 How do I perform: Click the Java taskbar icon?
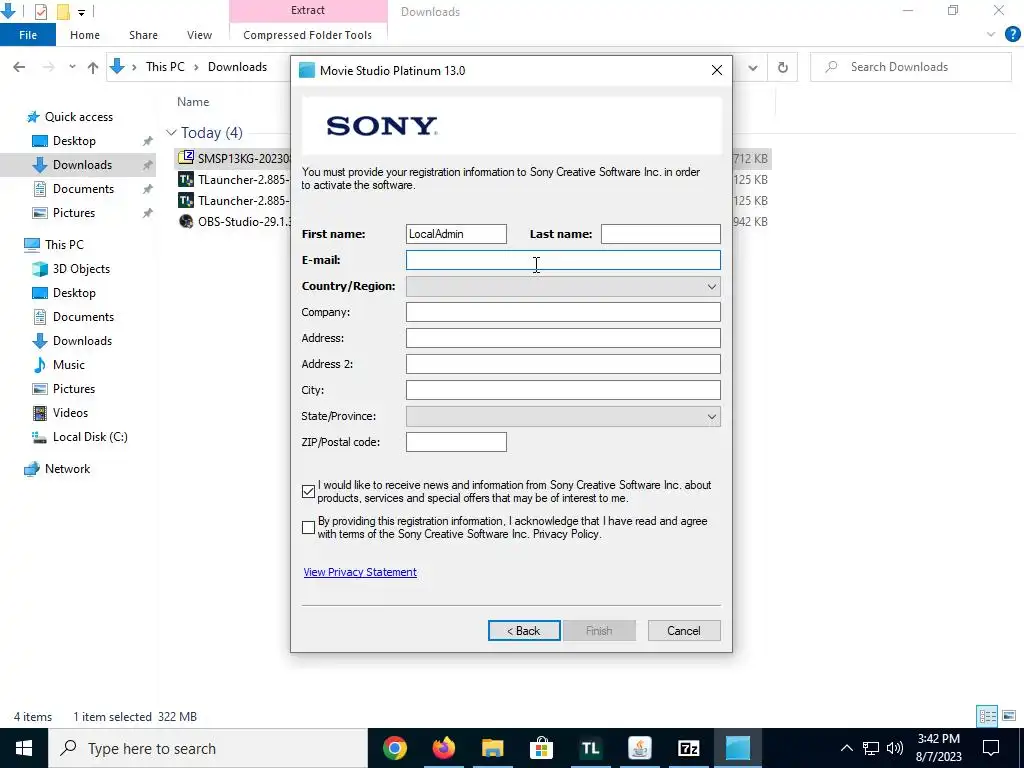pos(639,748)
